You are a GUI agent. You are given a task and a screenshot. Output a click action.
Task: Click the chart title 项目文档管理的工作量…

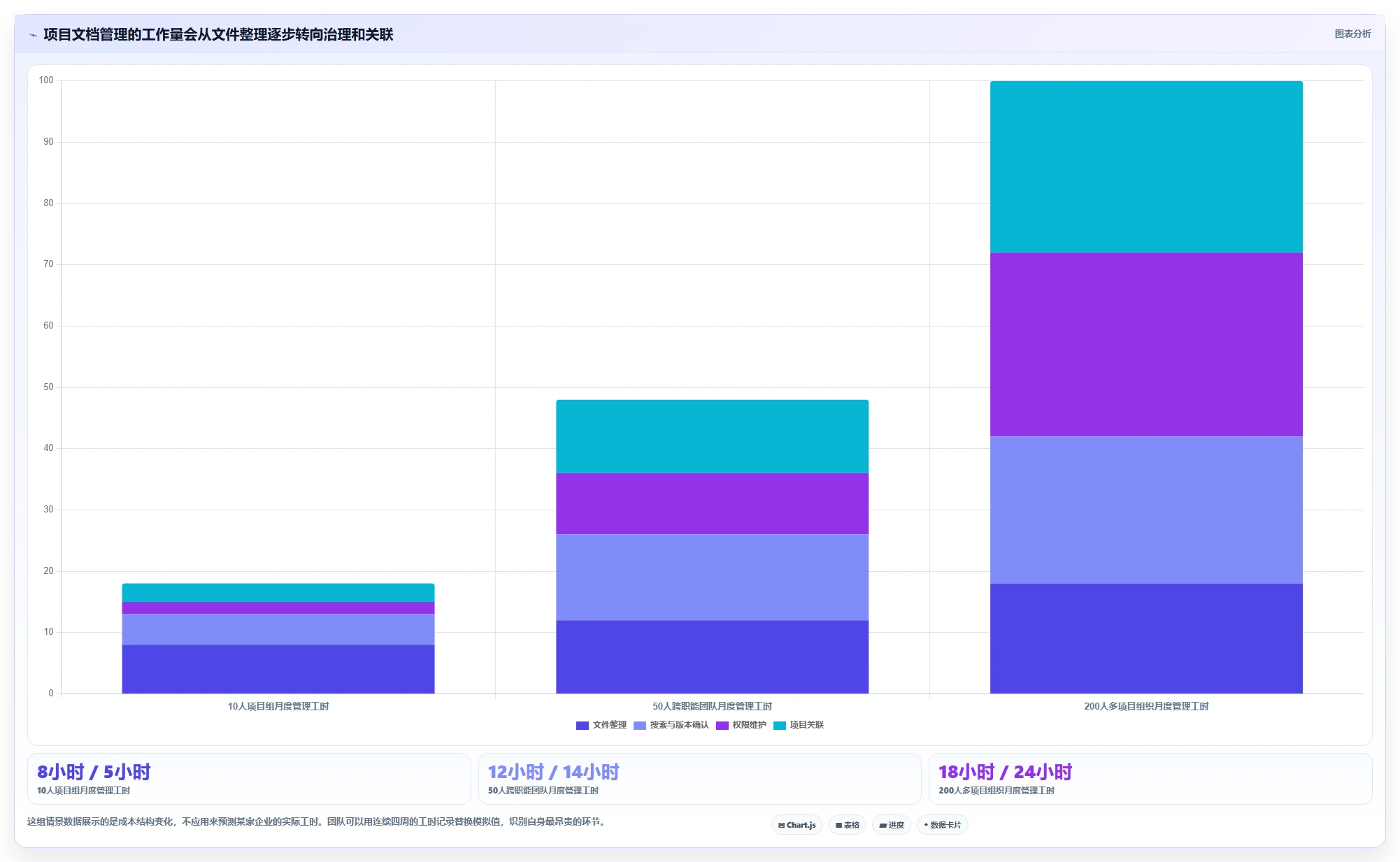pos(218,35)
